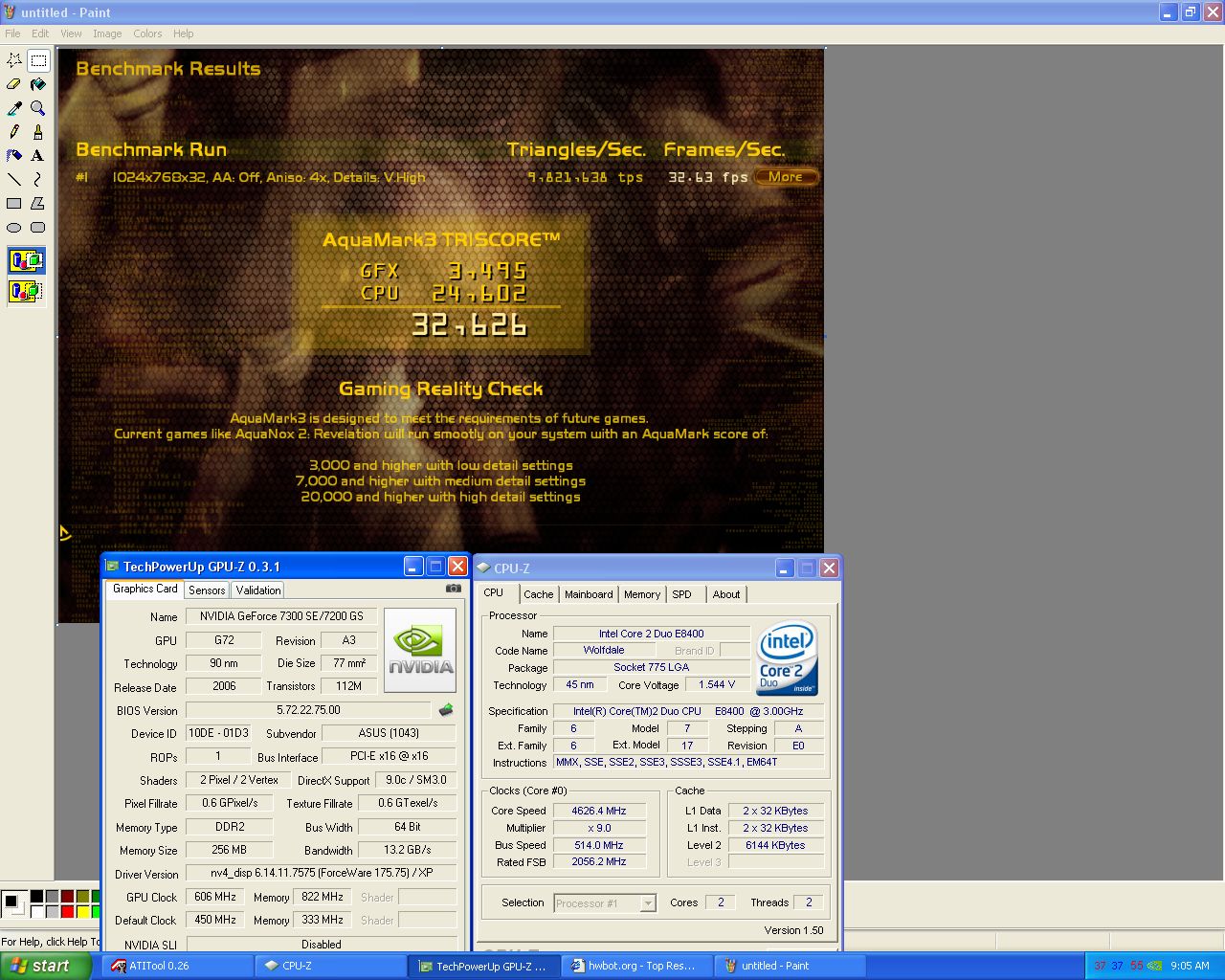Click the CPU-Z taskbar button
The width and height of the screenshot is (1225, 980).
[x=330, y=966]
